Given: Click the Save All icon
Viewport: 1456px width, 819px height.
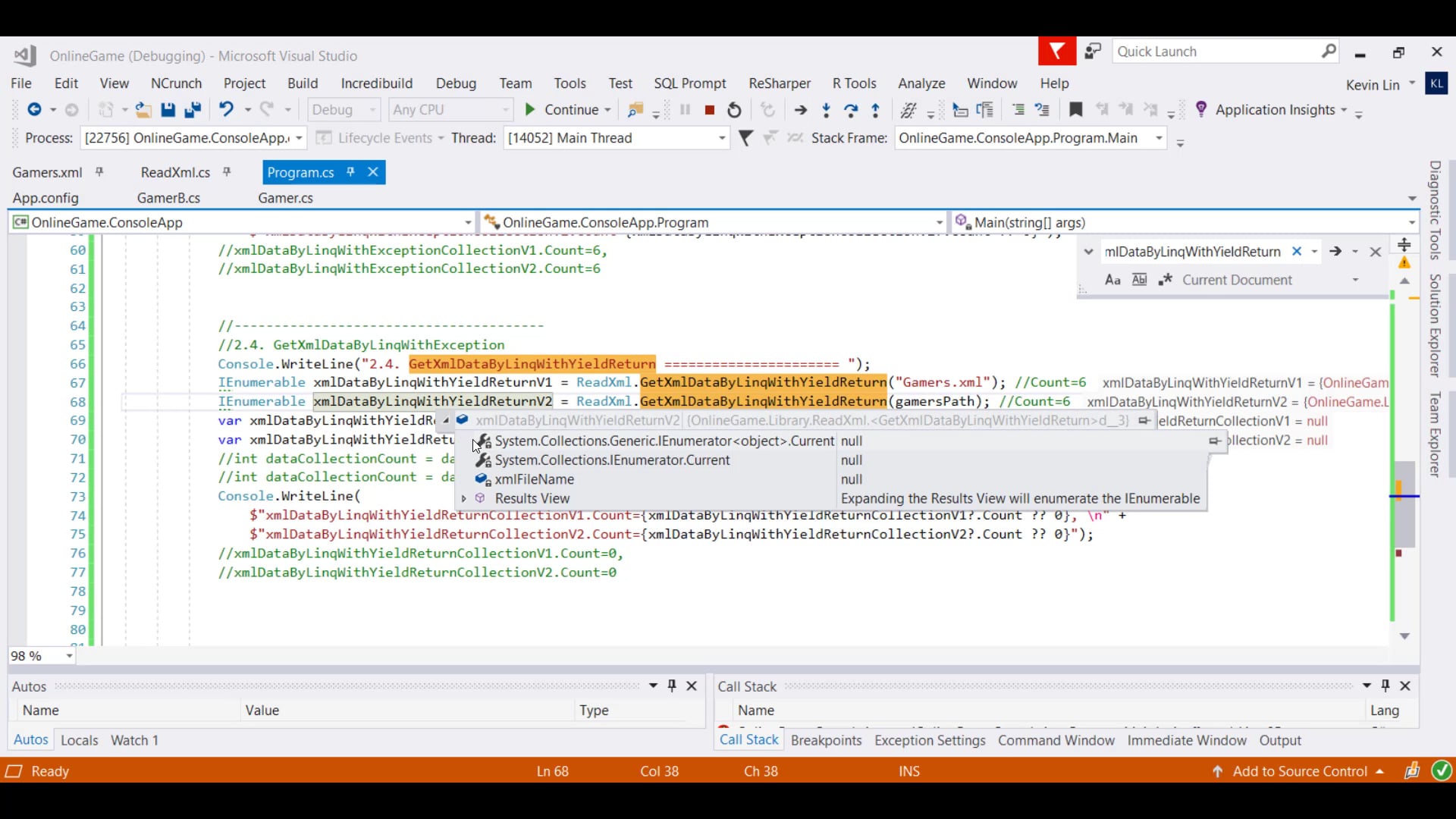Looking at the screenshot, I should [193, 110].
